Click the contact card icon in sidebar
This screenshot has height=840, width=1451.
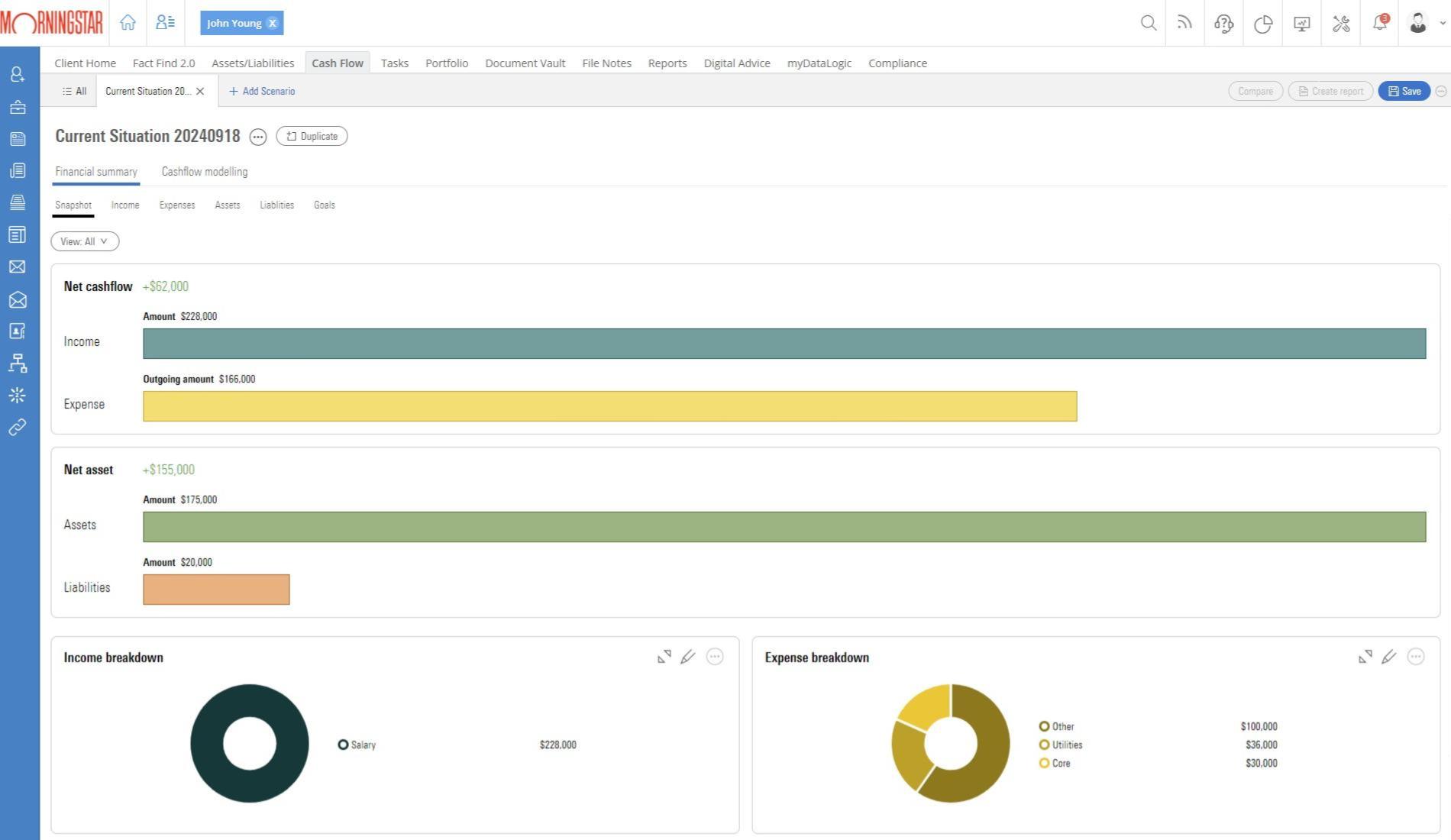point(18,331)
